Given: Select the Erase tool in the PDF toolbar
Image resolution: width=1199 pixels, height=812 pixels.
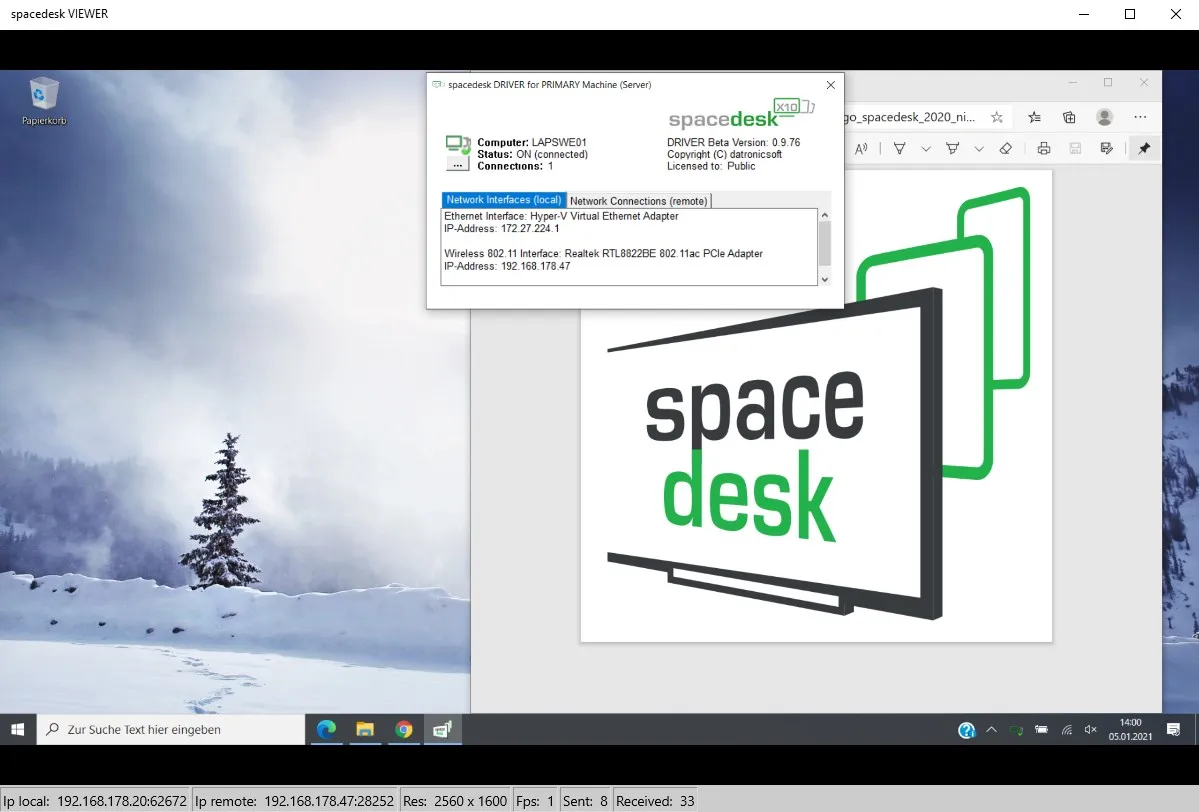Looking at the screenshot, I should 1005,148.
